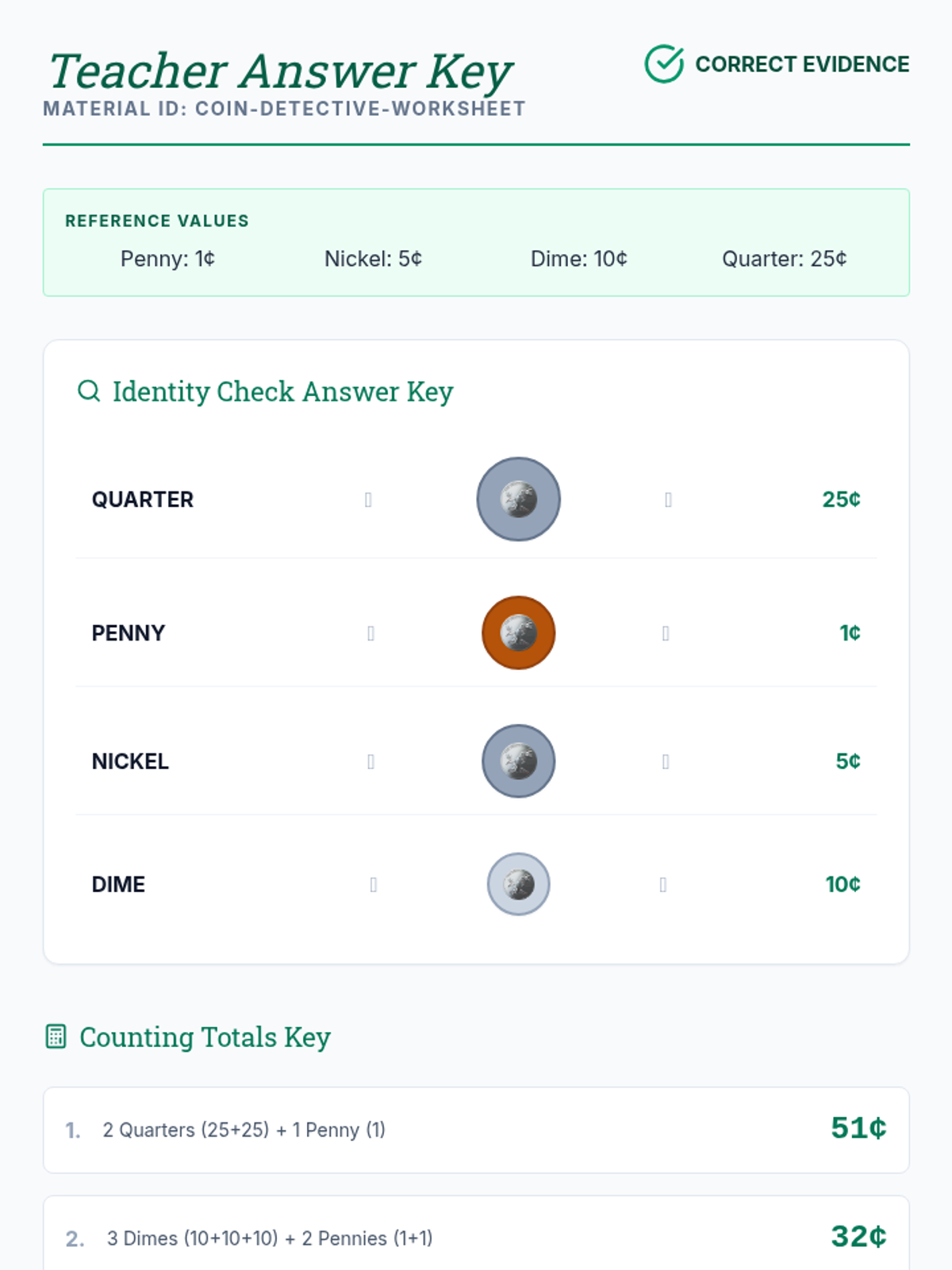Select the nickel coin image
The height and width of the screenshot is (1270, 952).
point(519,761)
